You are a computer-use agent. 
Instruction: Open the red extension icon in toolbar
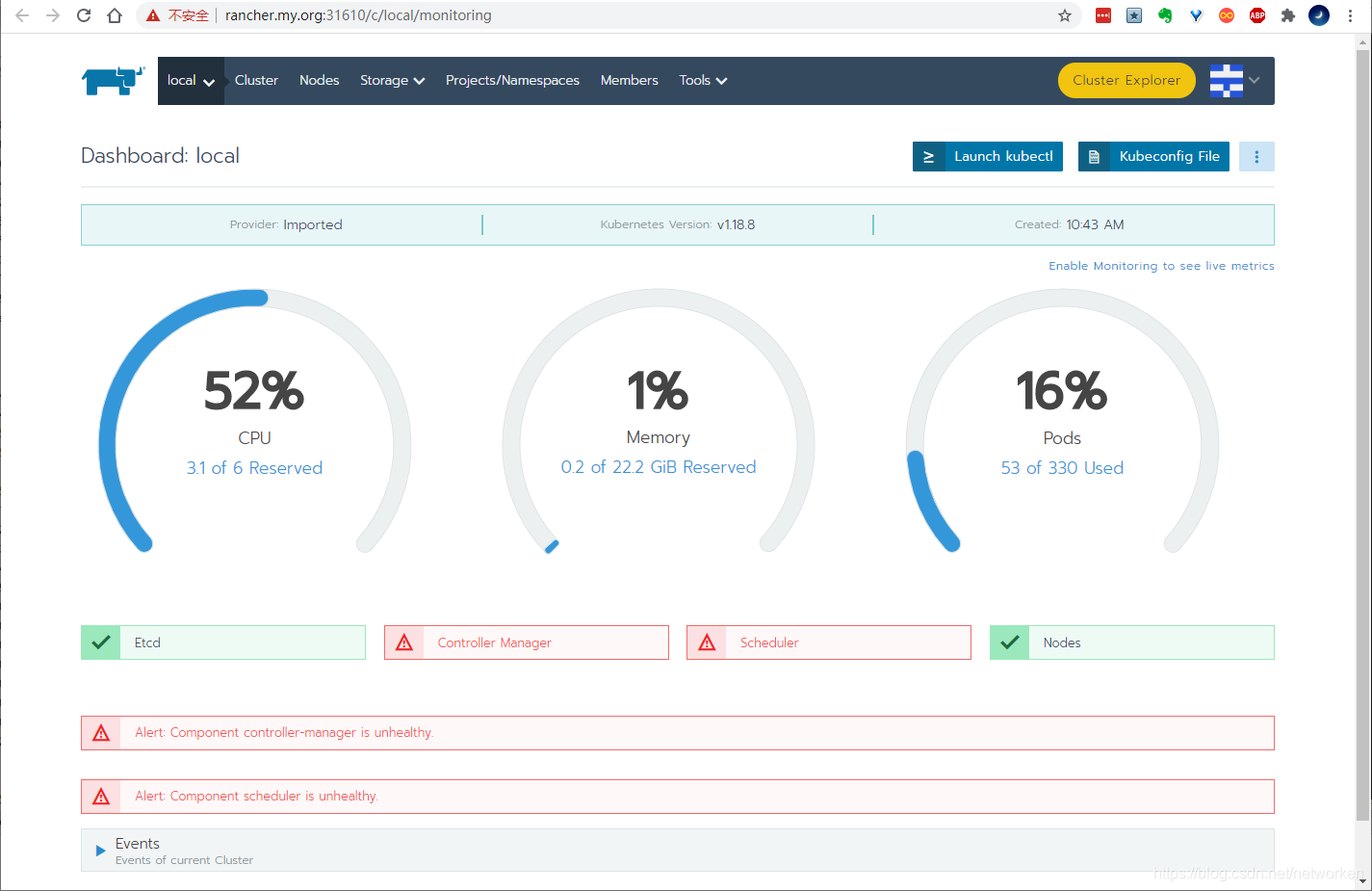pos(1103,15)
